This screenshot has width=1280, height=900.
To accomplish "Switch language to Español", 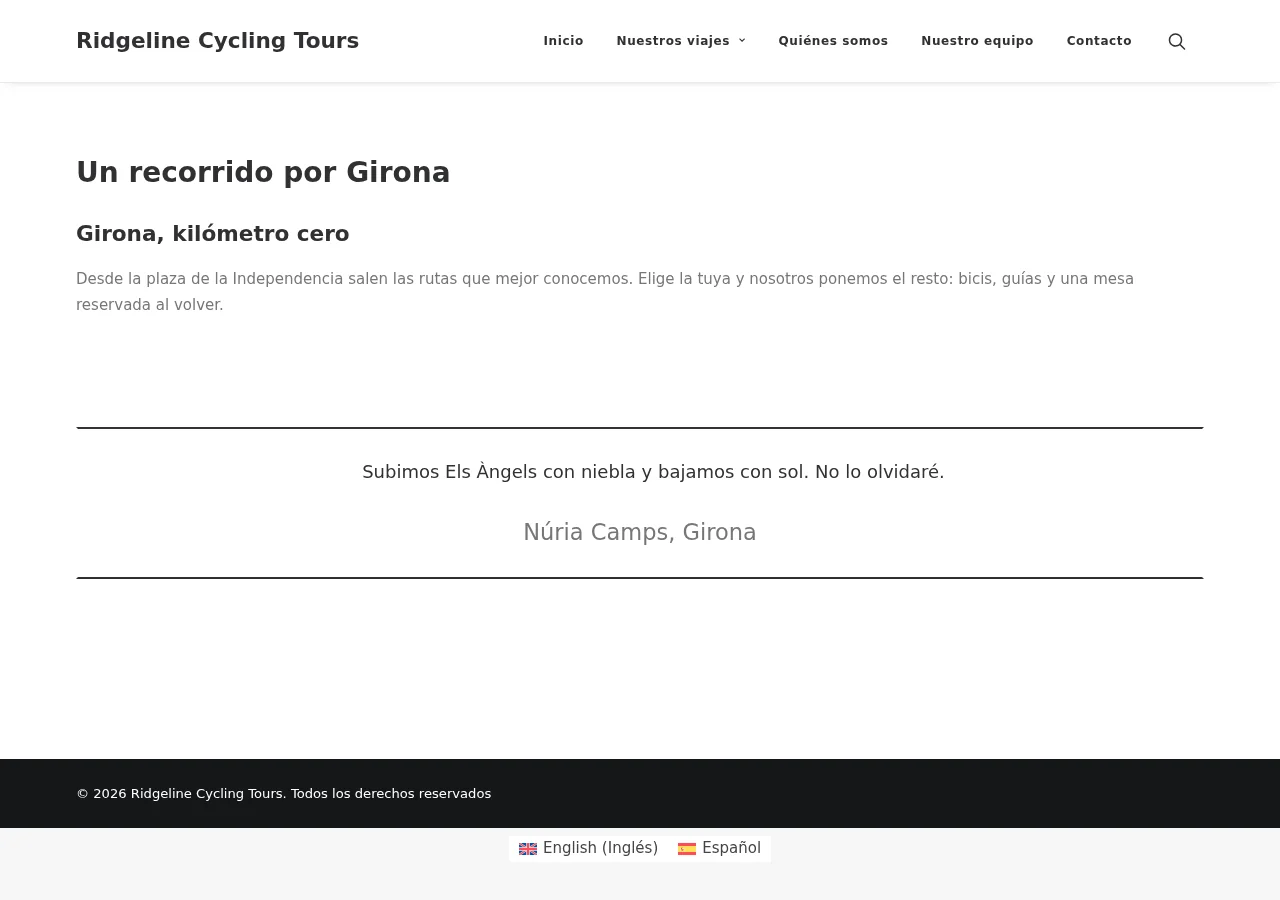I will click(720, 848).
